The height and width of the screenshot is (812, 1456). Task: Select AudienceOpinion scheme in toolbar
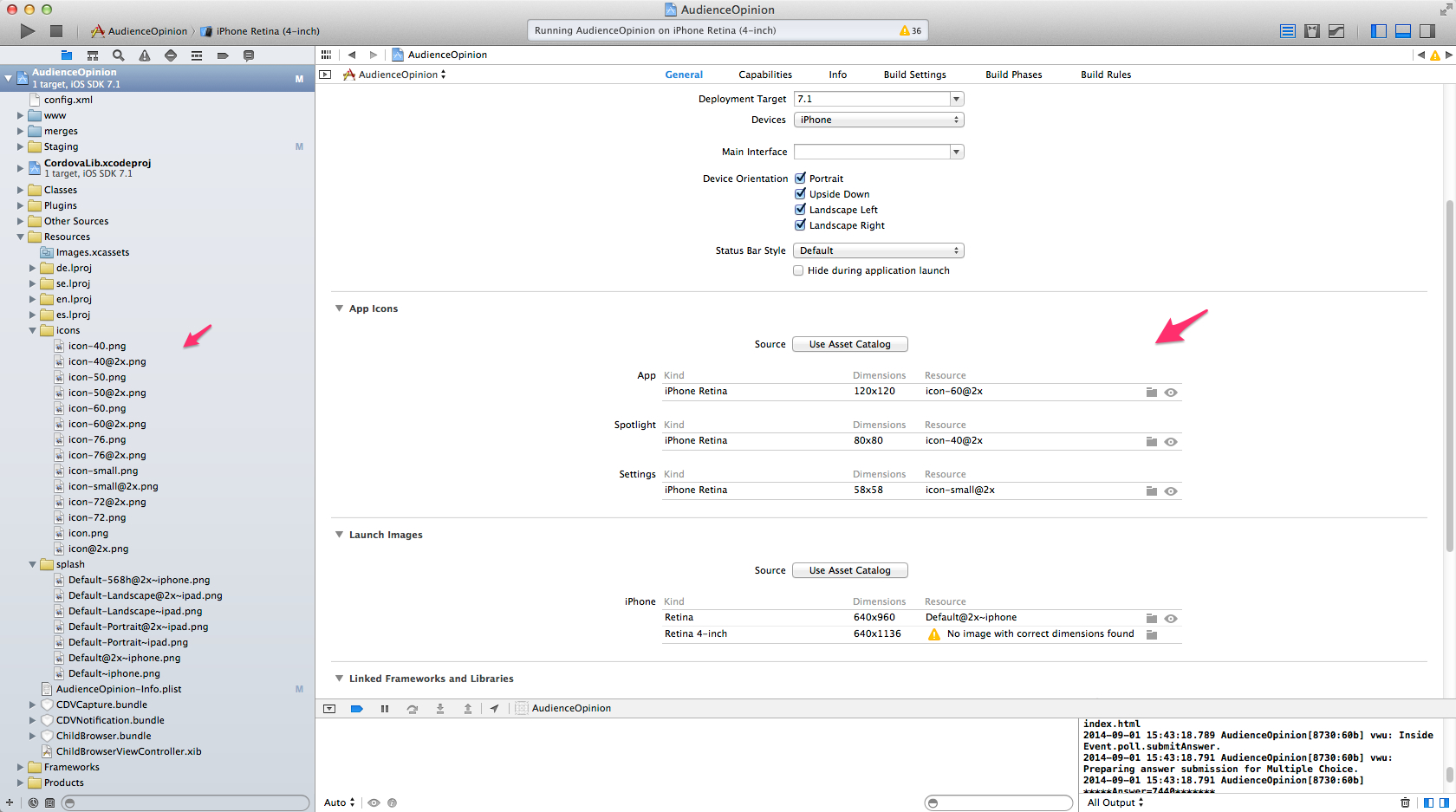pos(139,31)
